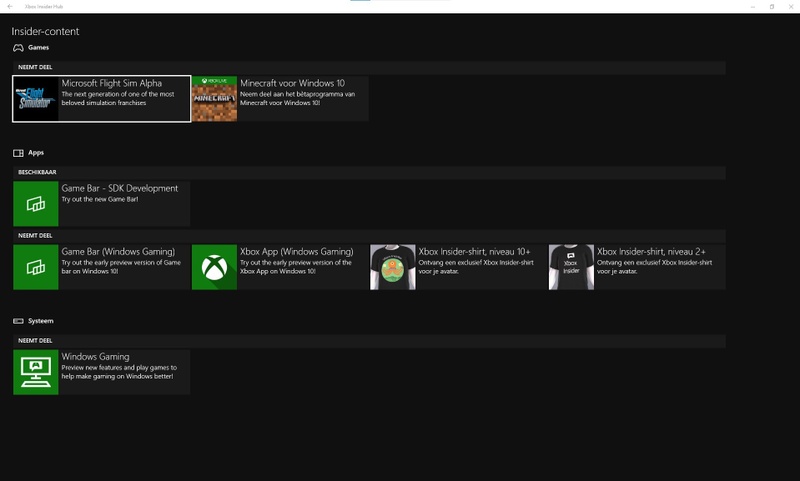Open Game Bar - SDK Development title

[x=120, y=188]
